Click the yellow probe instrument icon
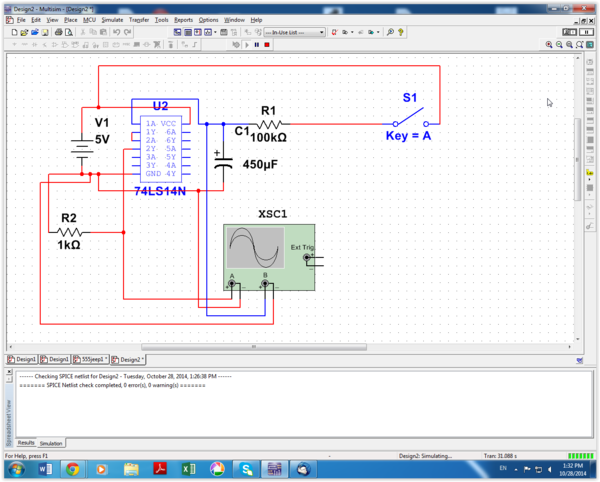The image size is (600, 482). [x=590, y=173]
